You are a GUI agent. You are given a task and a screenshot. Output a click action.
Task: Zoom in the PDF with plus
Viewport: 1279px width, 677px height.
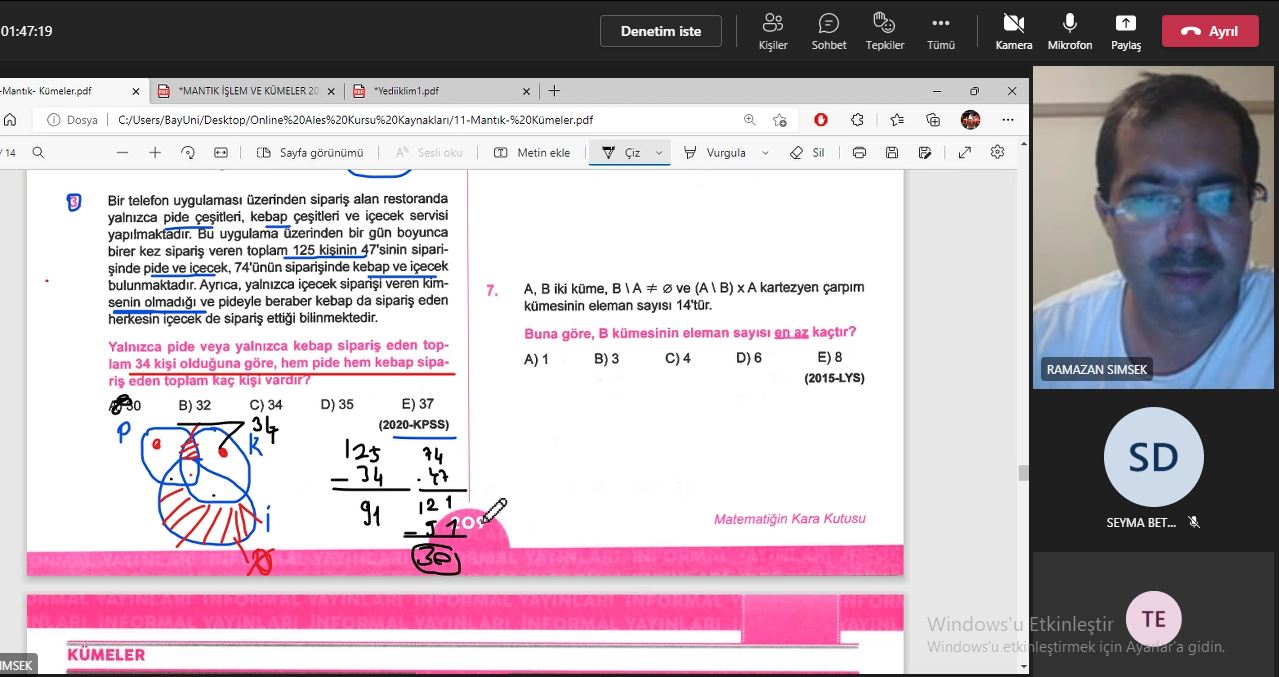coord(155,153)
